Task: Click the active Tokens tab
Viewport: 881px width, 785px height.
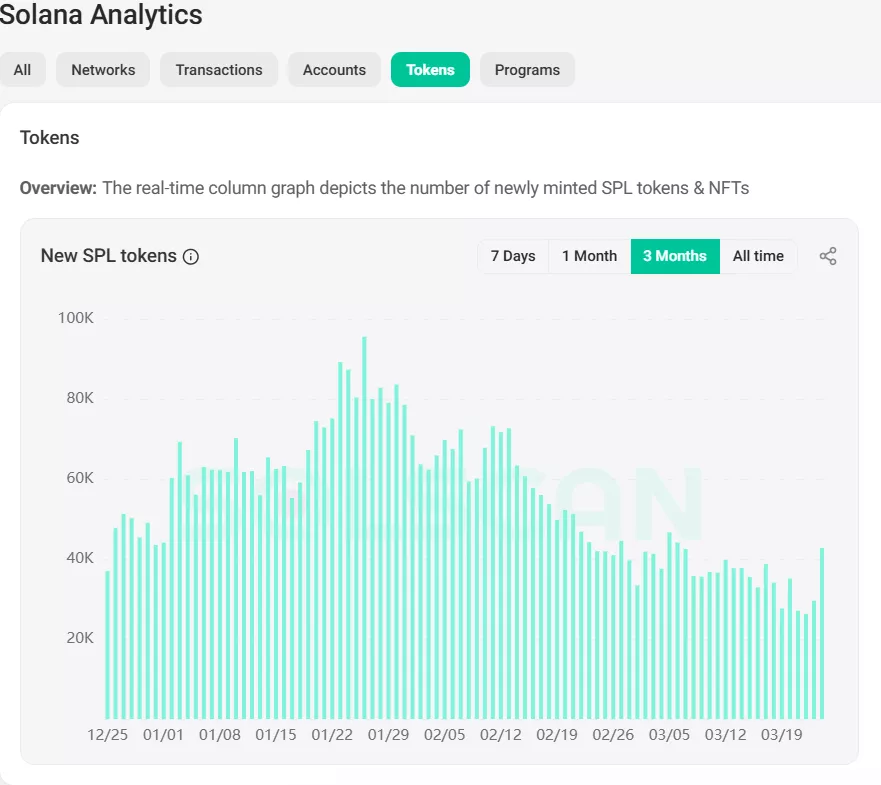Action: point(430,70)
